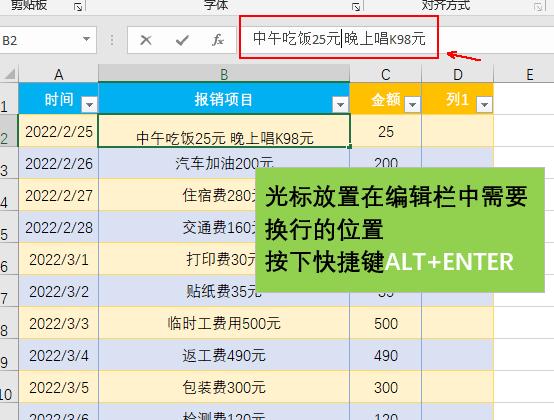Open the 报销项目 column filter dropdown

341,105
